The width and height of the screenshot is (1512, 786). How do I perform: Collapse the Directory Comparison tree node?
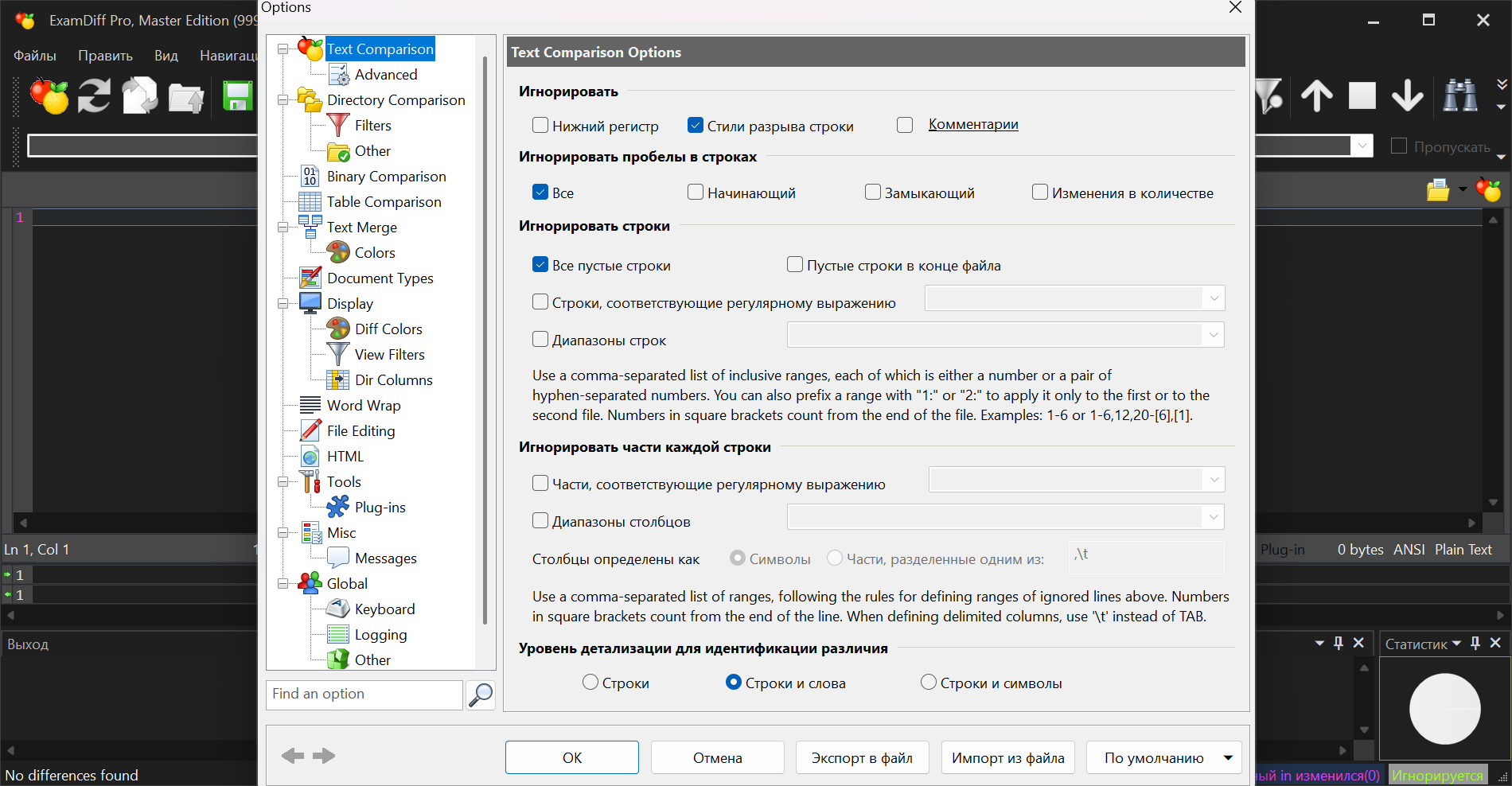[283, 100]
